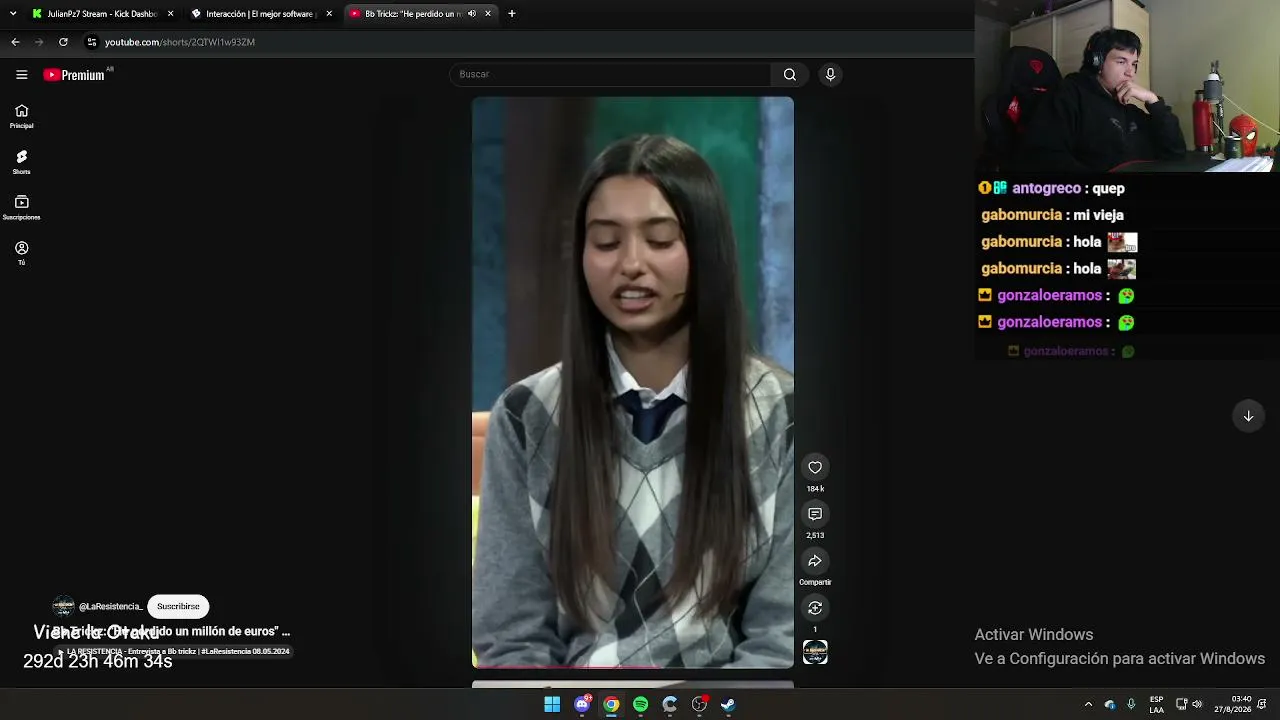Jump to latest chat with down arrow
The image size is (1280, 720).
click(x=1248, y=416)
